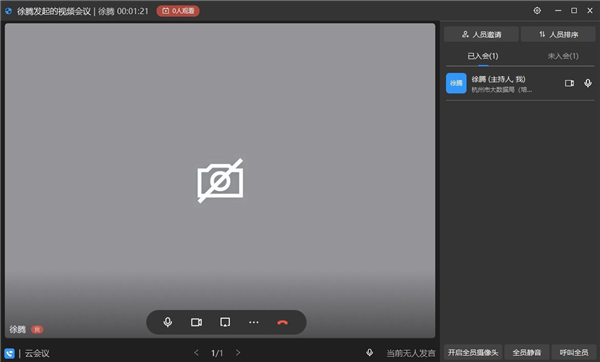Click 徐腾 (主持人, 我) participant name
Image resolution: width=600 pixels, height=362 pixels.
click(x=498, y=79)
